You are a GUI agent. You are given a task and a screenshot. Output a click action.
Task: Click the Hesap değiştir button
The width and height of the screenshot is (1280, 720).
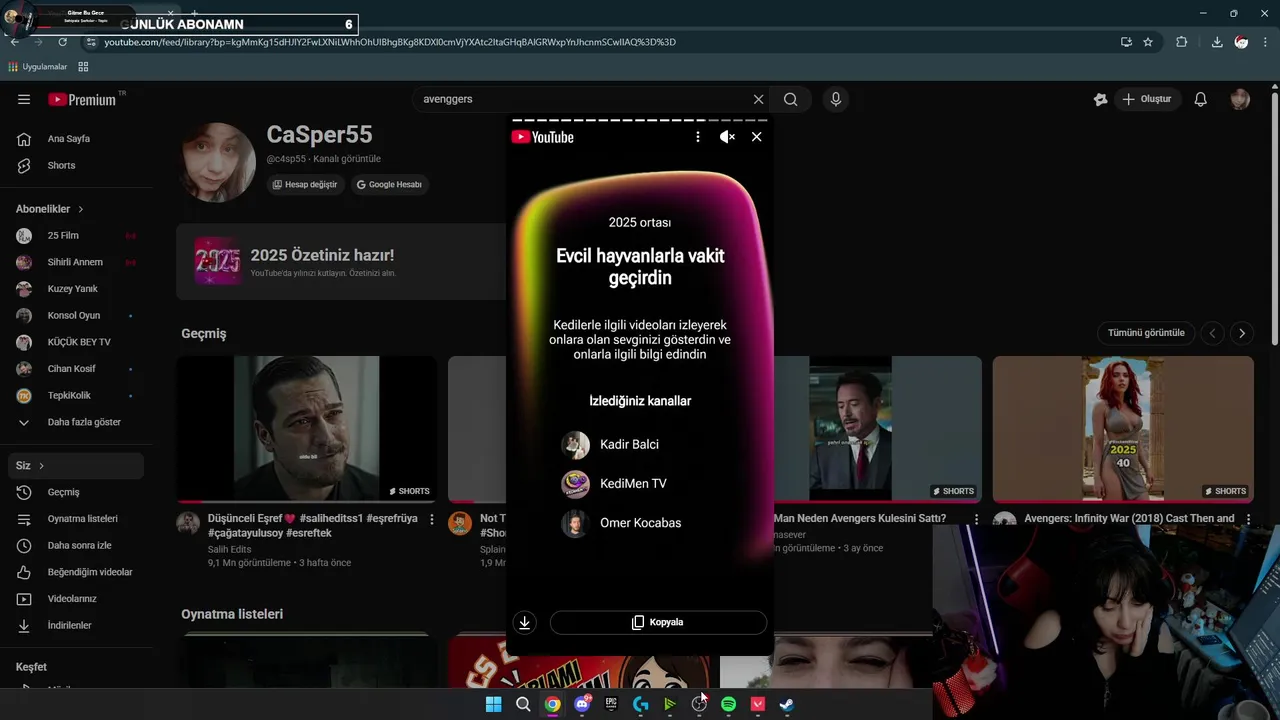(305, 185)
